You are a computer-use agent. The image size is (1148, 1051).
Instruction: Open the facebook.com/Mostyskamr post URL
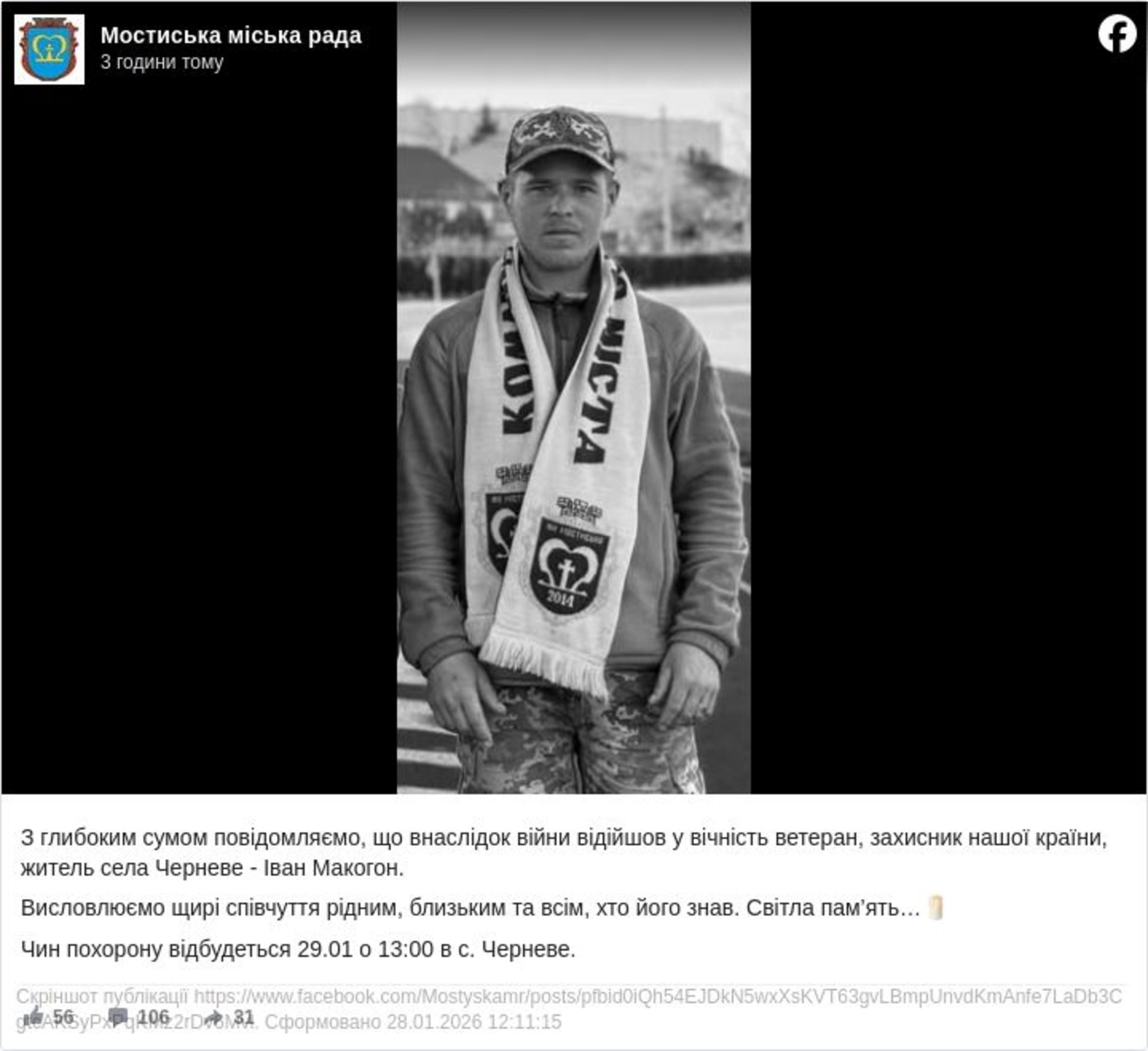click(x=658, y=997)
